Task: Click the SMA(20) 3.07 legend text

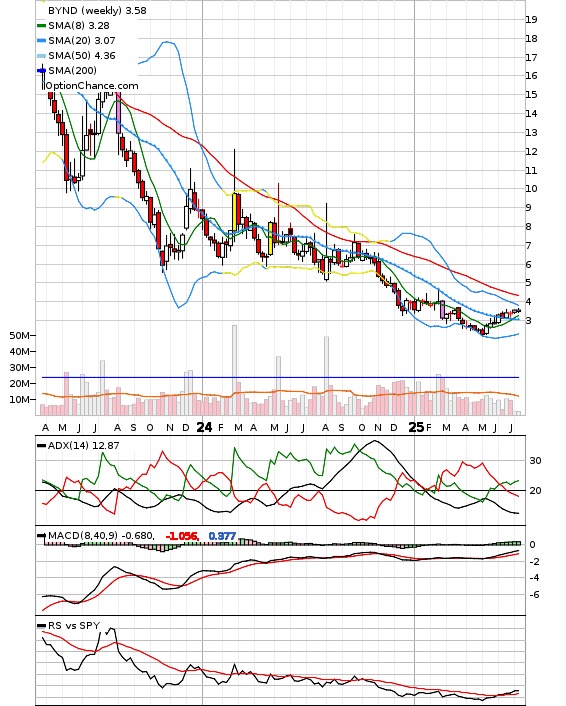Action: pyautogui.click(x=82, y=41)
